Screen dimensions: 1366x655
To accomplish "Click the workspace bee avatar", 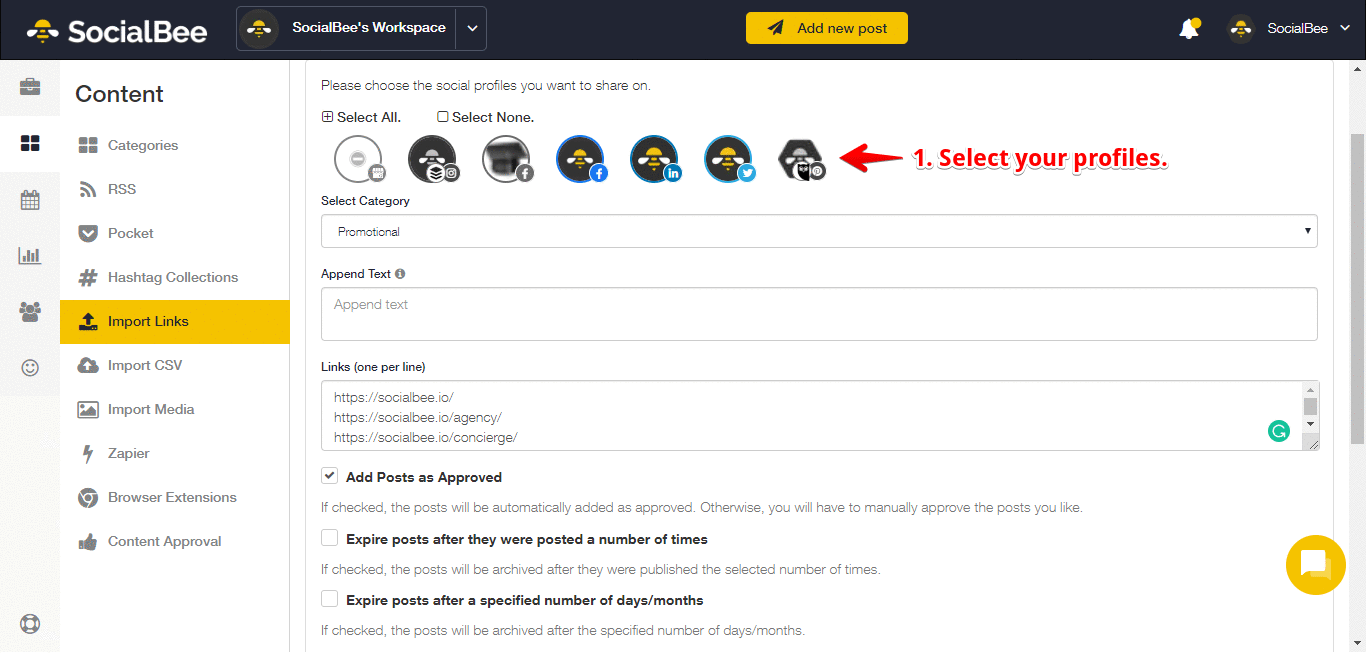I will click(x=260, y=29).
